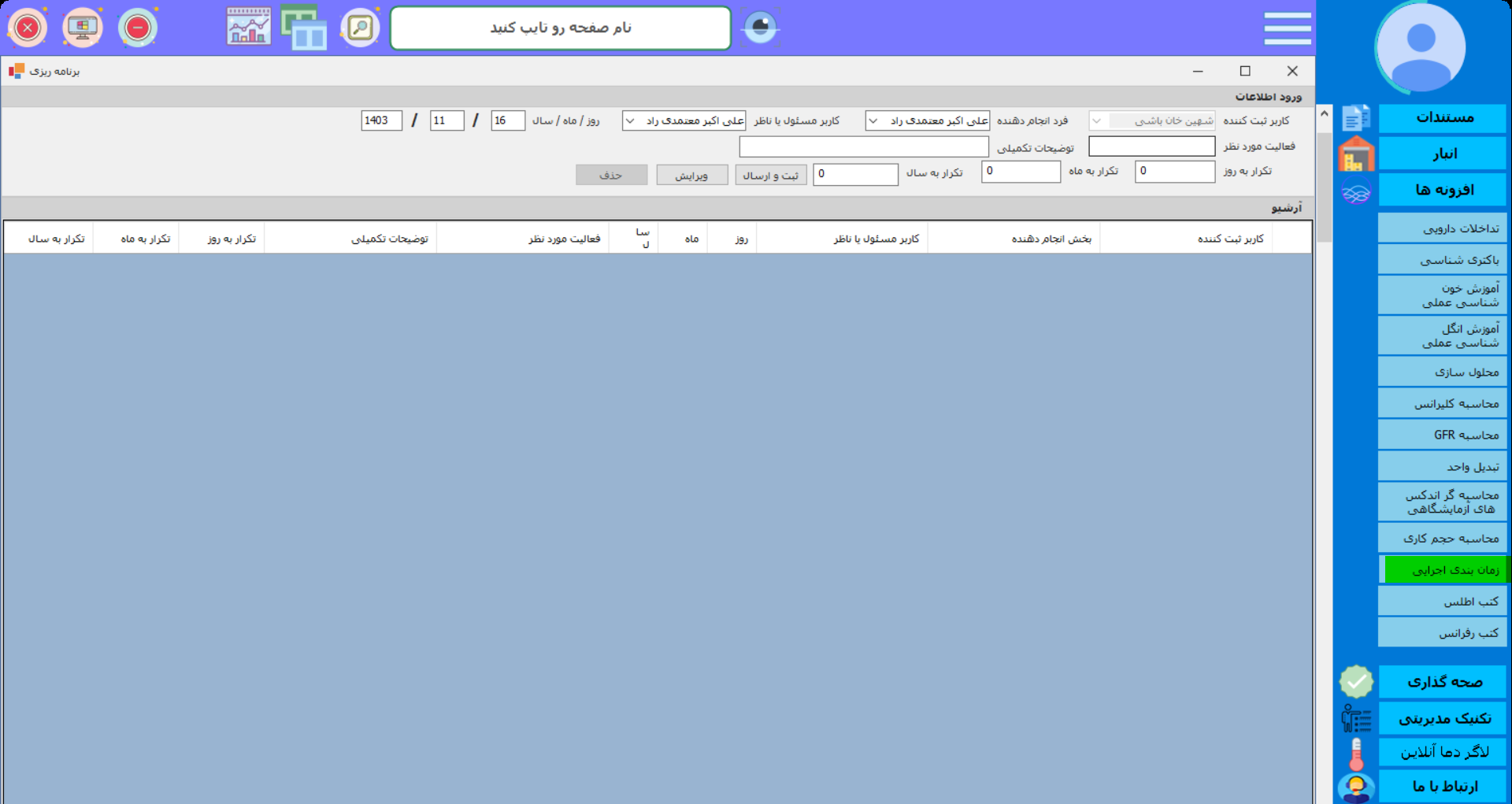Open the مستندات sidebar menu
The image size is (1512, 804).
click(x=1443, y=118)
